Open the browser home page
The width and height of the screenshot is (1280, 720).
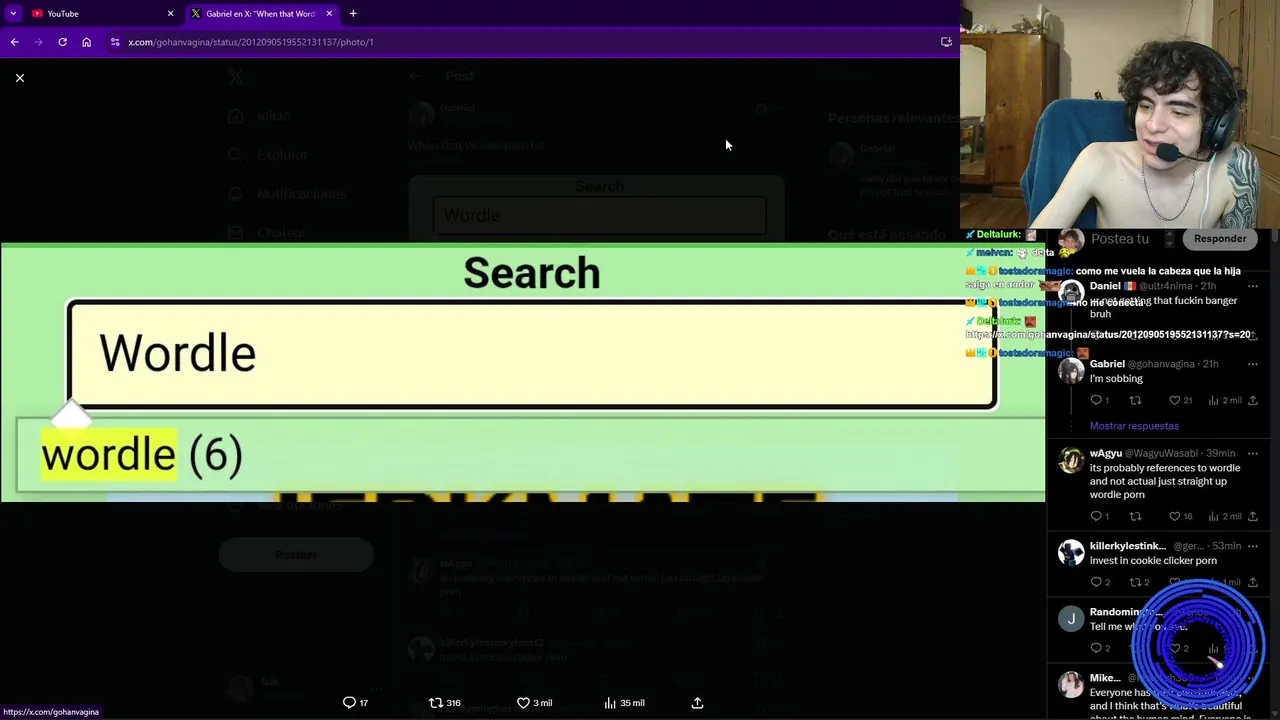click(x=86, y=42)
